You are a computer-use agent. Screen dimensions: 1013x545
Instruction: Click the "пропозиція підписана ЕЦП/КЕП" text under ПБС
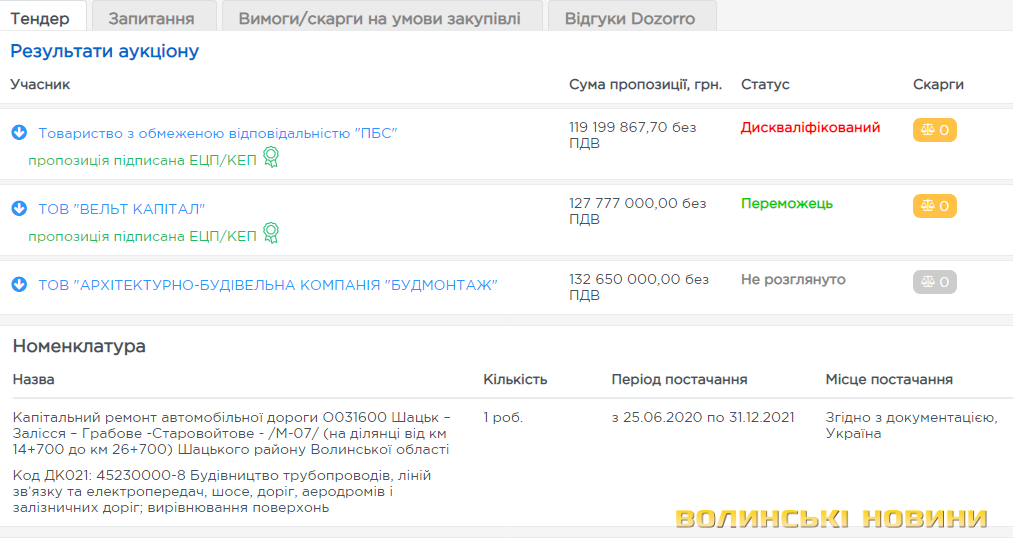coord(142,160)
